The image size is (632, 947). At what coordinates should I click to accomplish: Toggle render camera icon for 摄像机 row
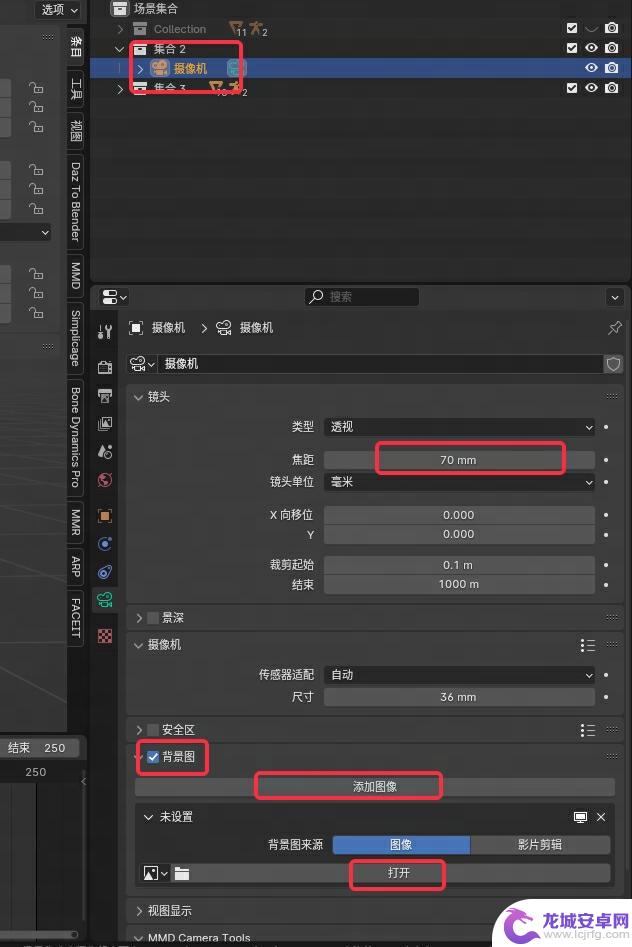coord(611,68)
